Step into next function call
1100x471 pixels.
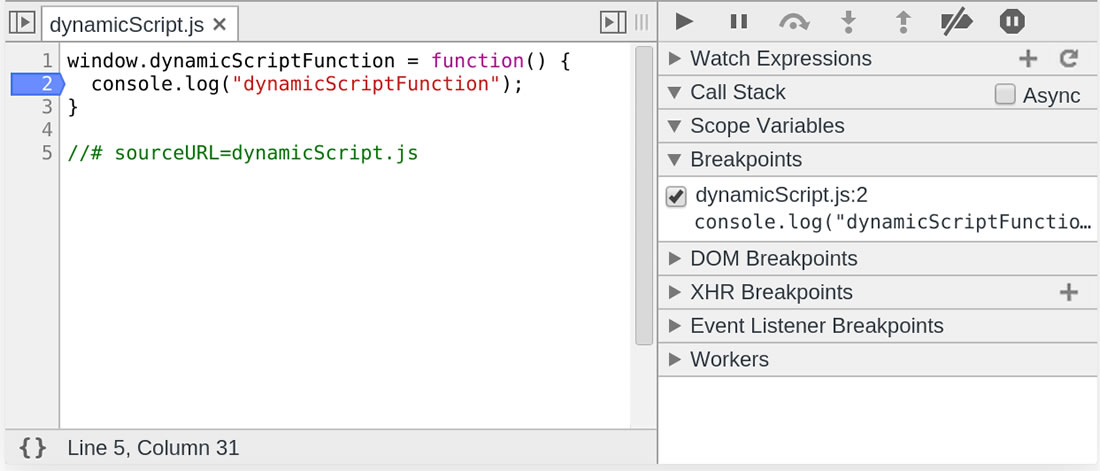pos(849,21)
